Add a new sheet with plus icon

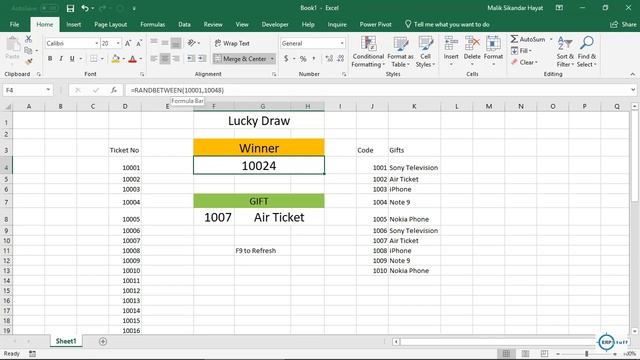coord(103,341)
